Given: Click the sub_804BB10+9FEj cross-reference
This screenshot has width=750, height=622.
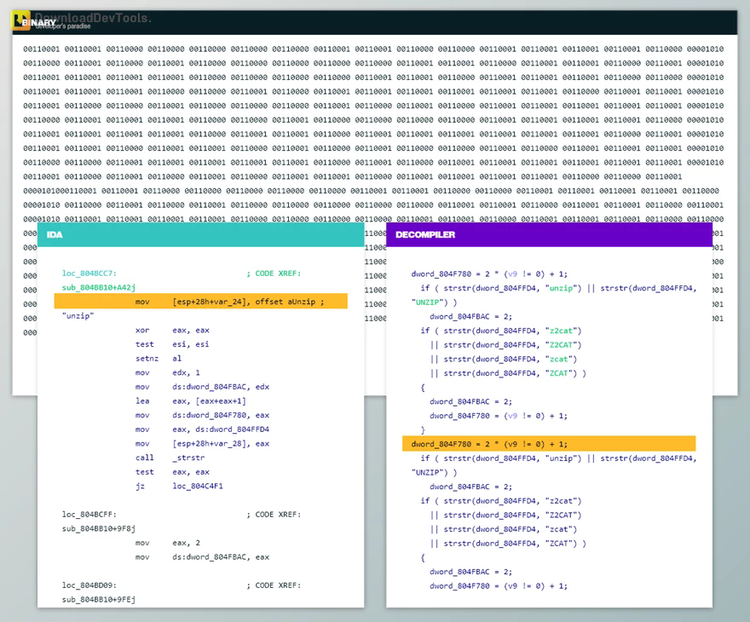Looking at the screenshot, I should coord(99,600).
